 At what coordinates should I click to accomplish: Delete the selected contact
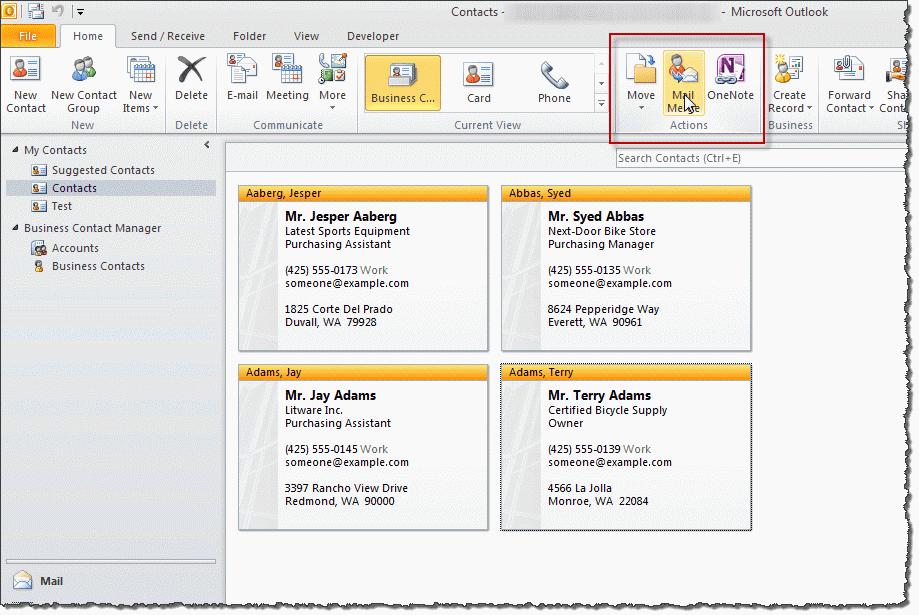click(190, 84)
